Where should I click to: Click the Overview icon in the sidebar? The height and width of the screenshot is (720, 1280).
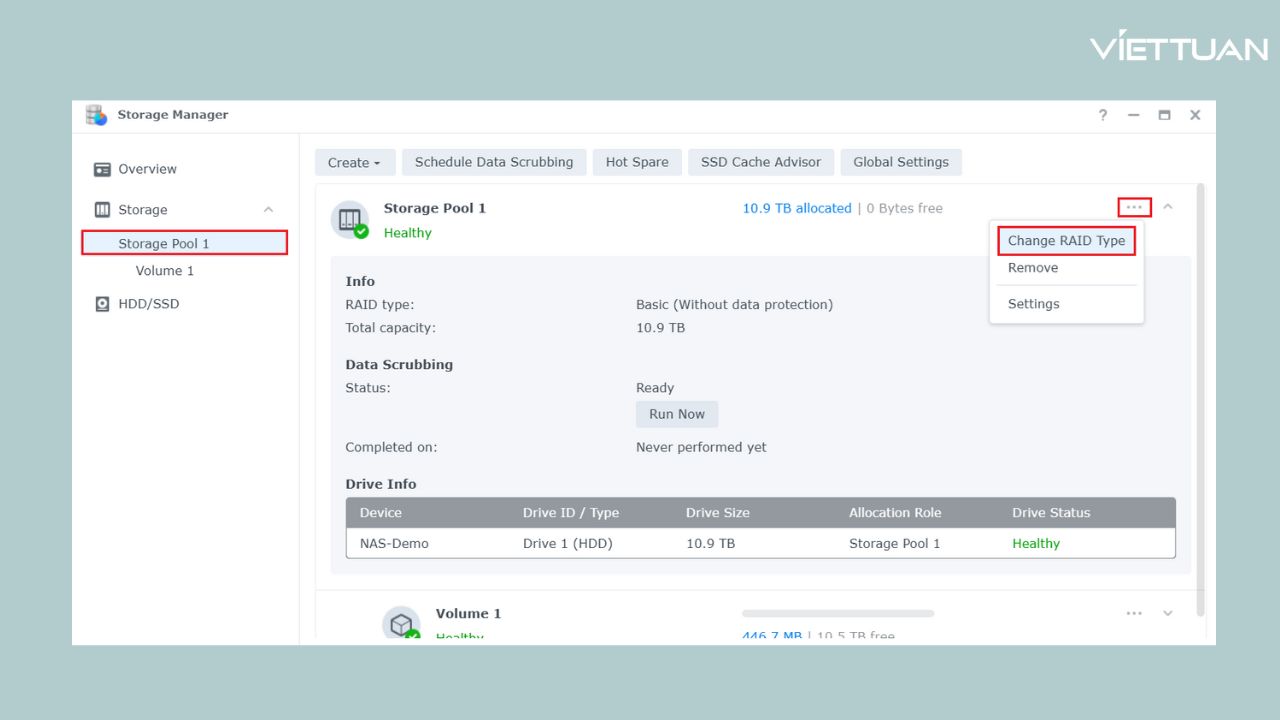[103, 169]
